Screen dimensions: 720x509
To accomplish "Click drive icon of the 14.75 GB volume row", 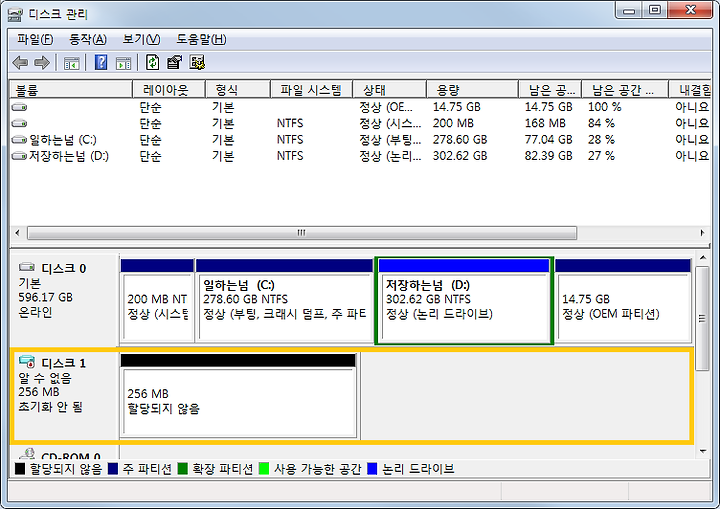I will tap(19, 107).
